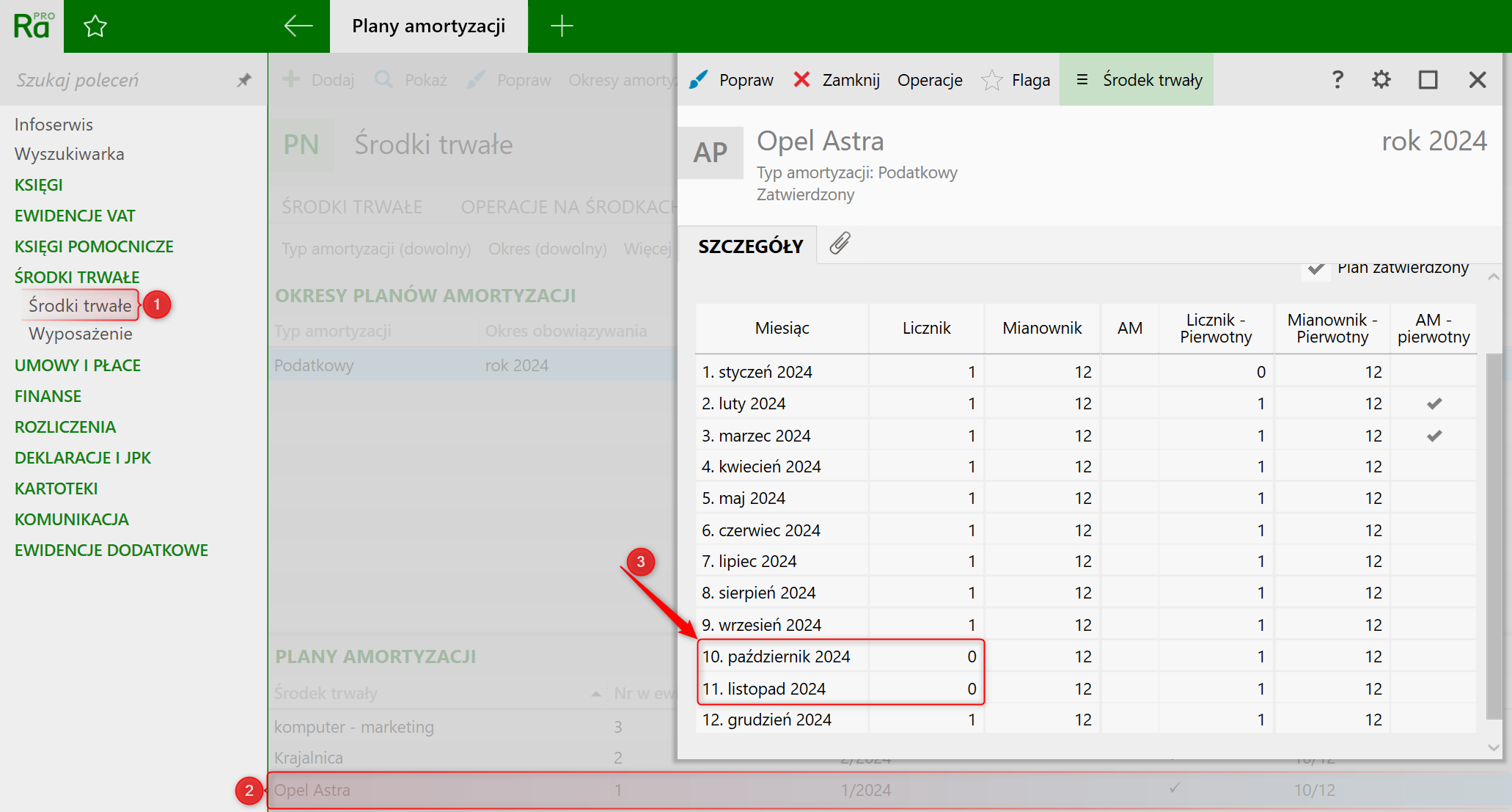Open attachments paperclip tab

[840, 244]
